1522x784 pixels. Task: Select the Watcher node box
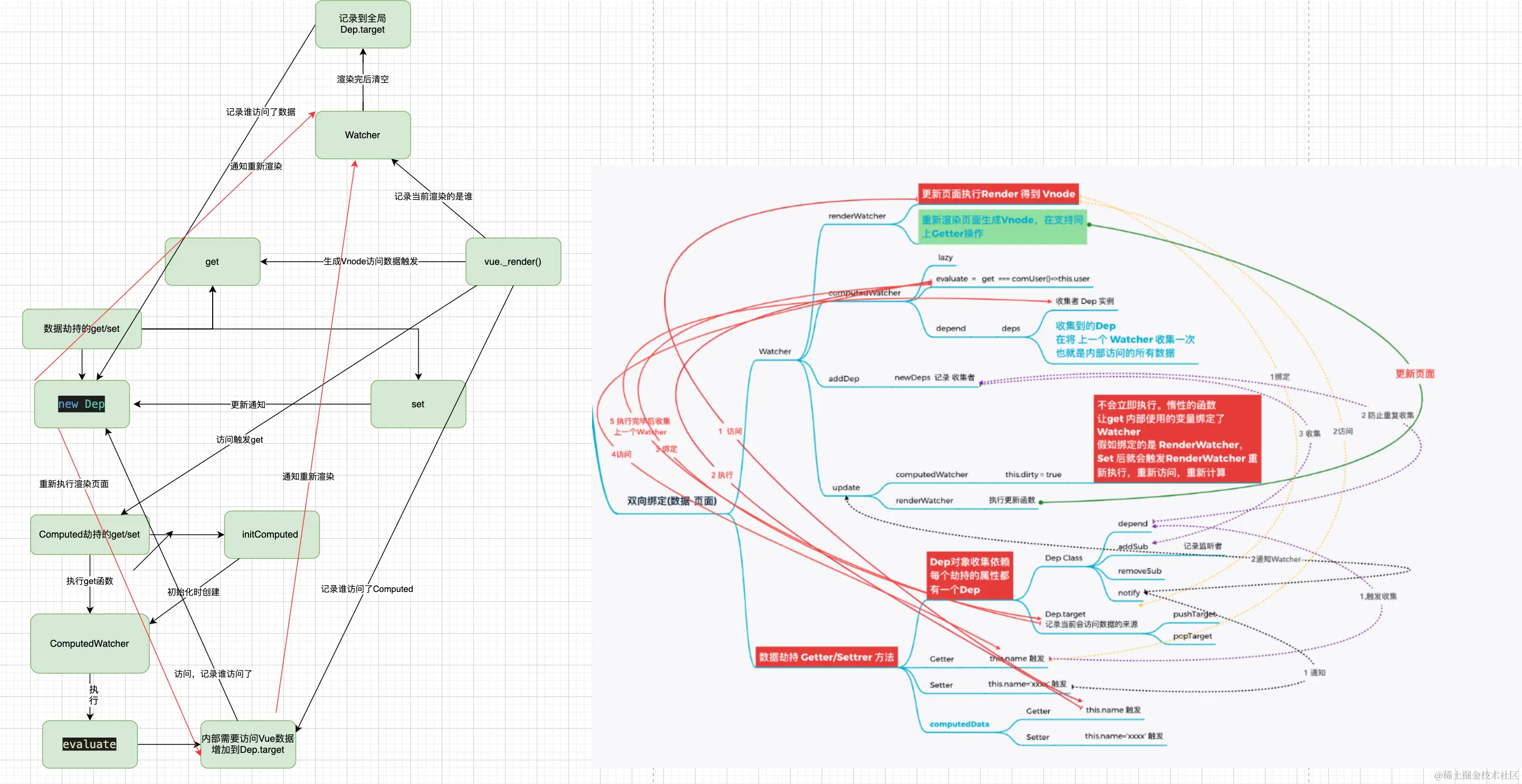(362, 135)
